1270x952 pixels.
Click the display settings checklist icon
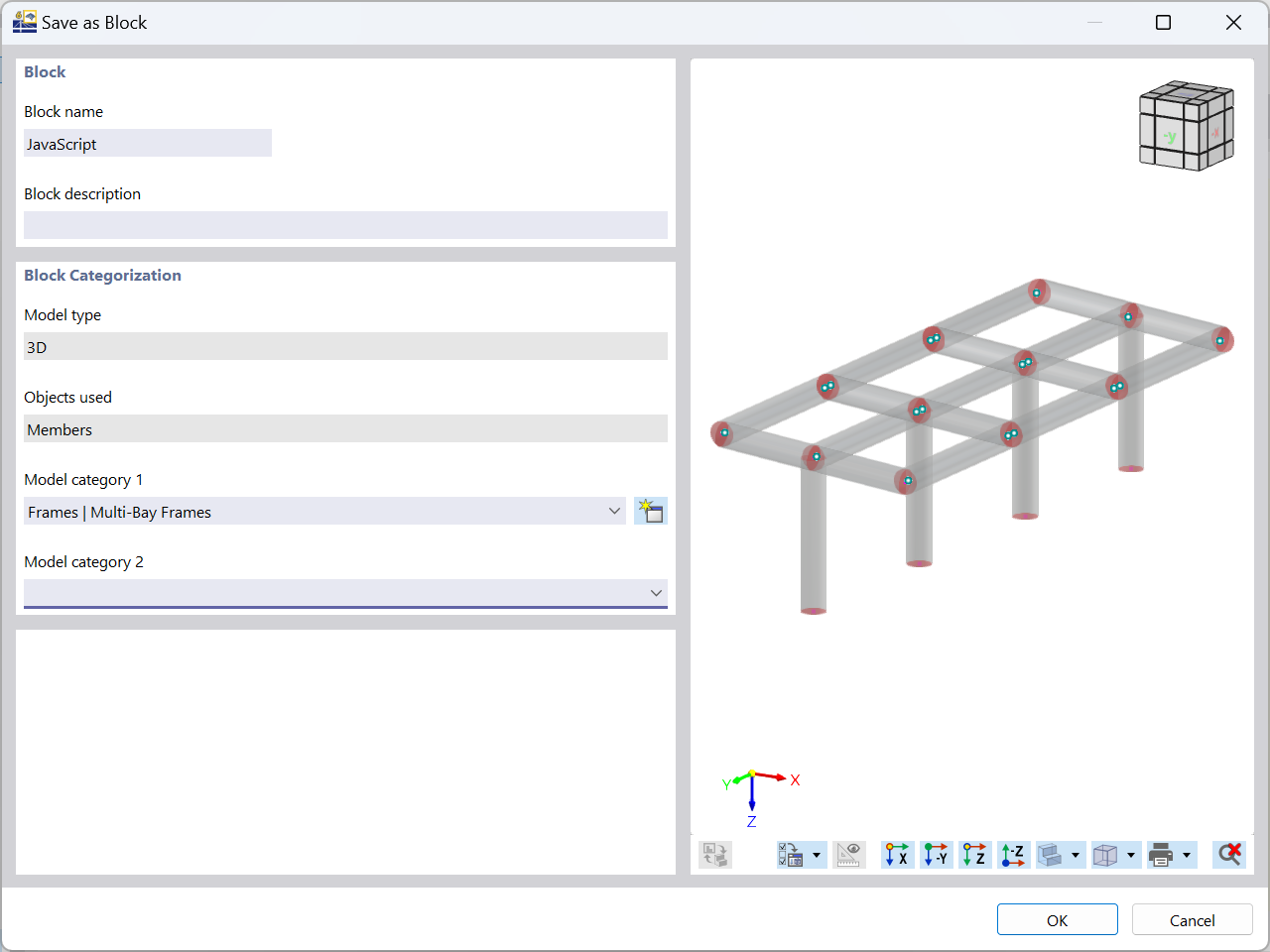tap(792, 855)
